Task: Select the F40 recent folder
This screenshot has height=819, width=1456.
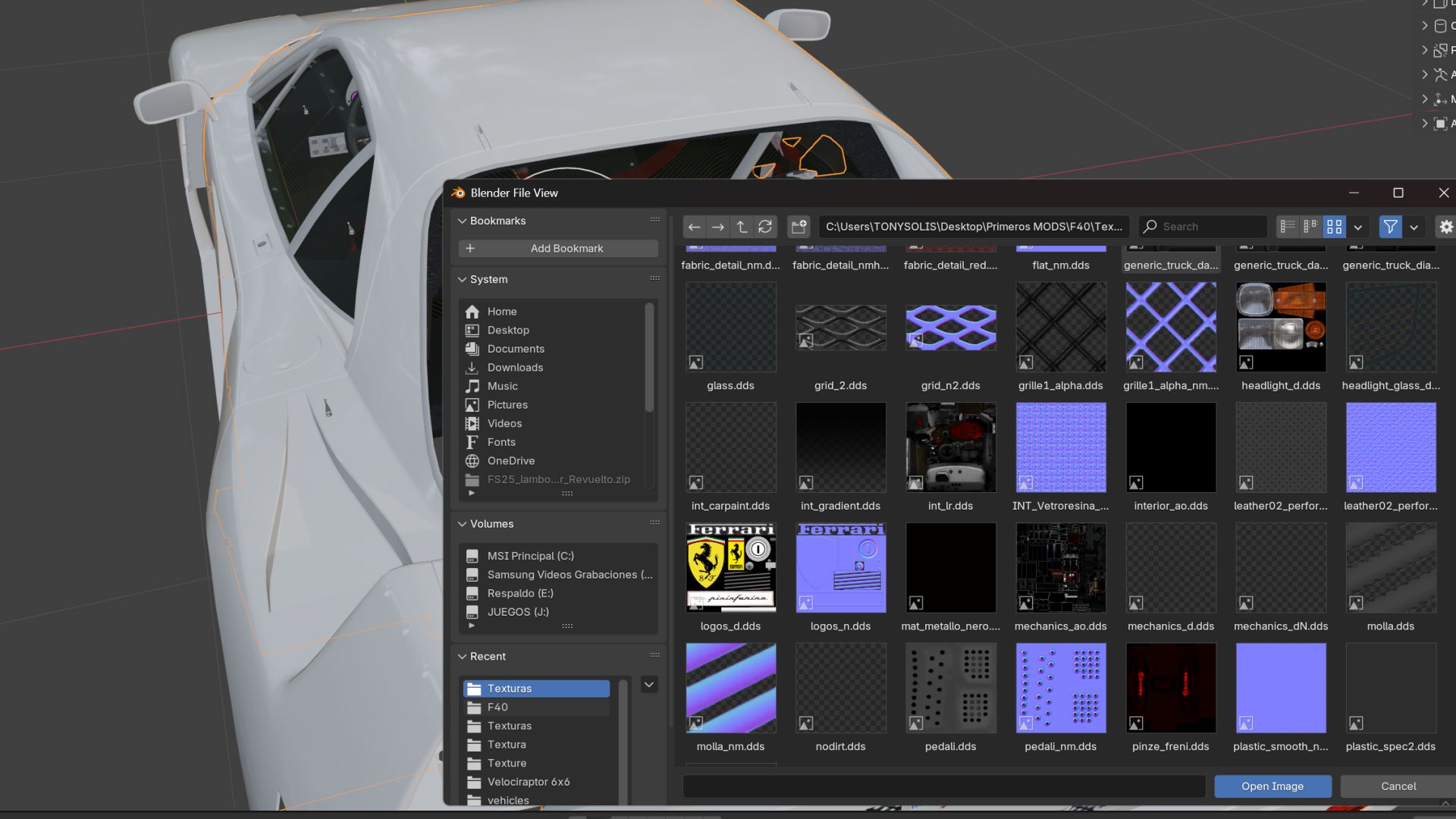Action: (497, 707)
